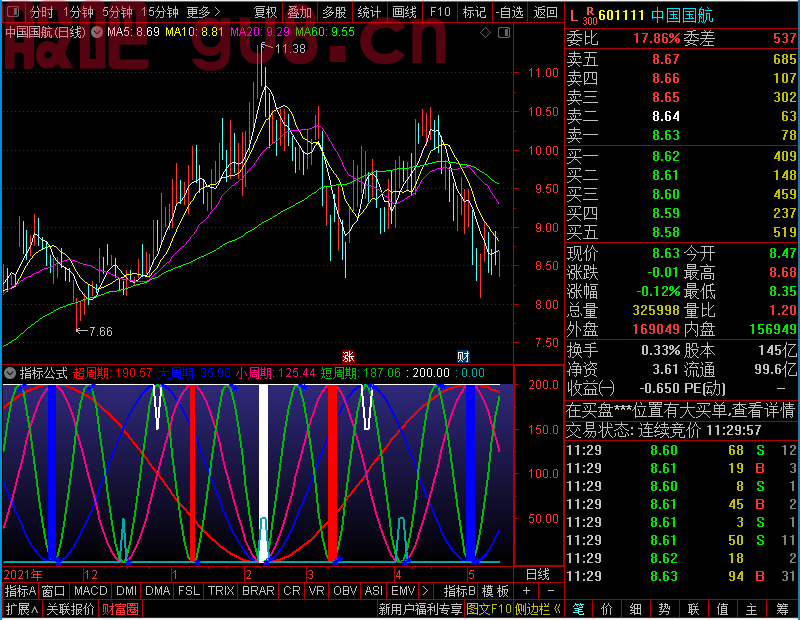Click the 卖一 price 8.63
Image resolution: width=800 pixels, height=620 pixels.
(x=666, y=135)
